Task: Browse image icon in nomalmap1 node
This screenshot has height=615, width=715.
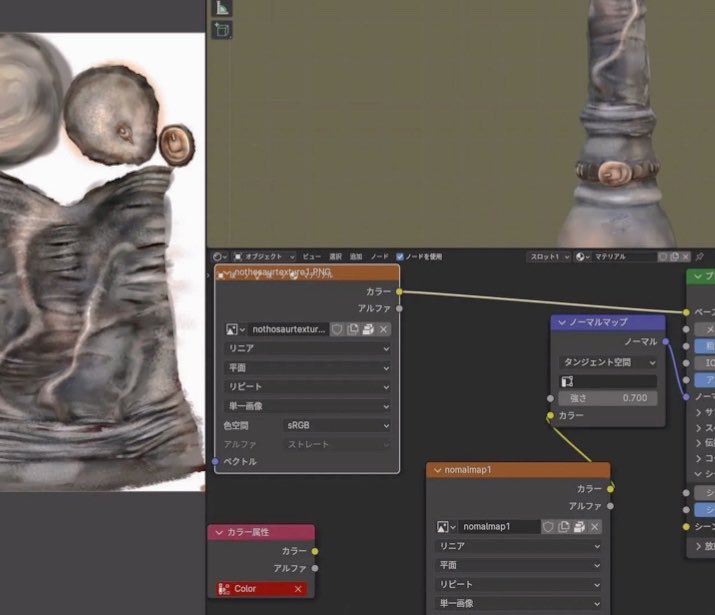Action: tap(446, 527)
